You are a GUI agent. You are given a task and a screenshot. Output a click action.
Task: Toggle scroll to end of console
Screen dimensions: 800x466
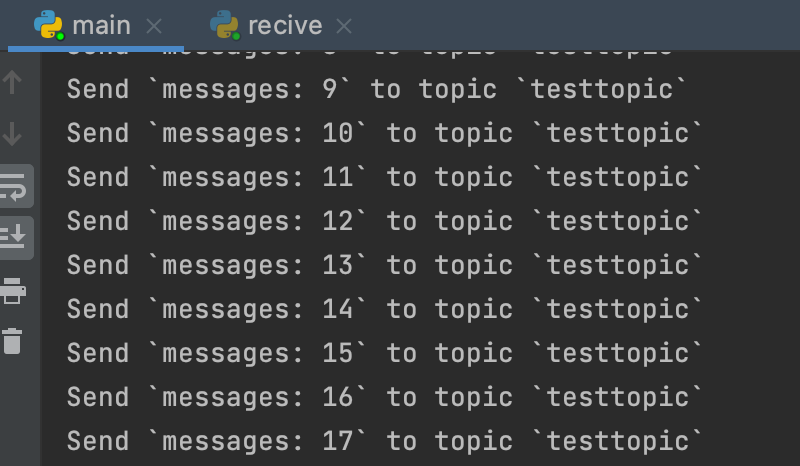[14, 237]
